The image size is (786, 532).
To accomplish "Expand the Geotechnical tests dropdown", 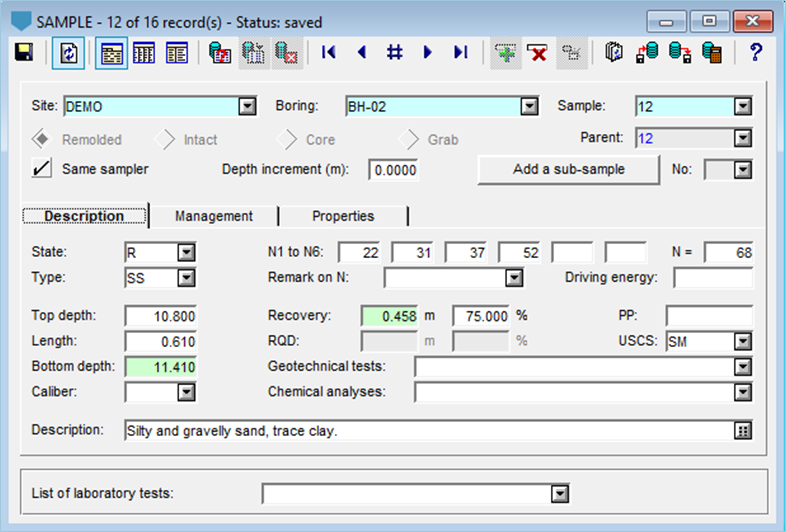I will pos(743,367).
